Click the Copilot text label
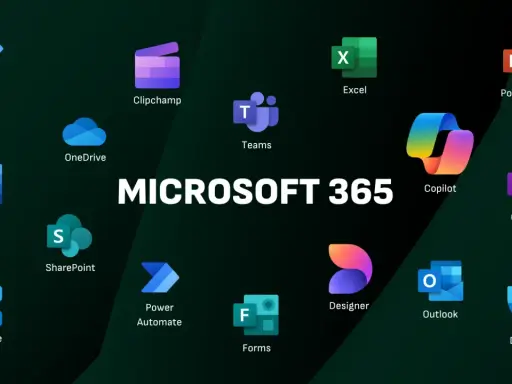Screen dimensions: 512x384 440,188
